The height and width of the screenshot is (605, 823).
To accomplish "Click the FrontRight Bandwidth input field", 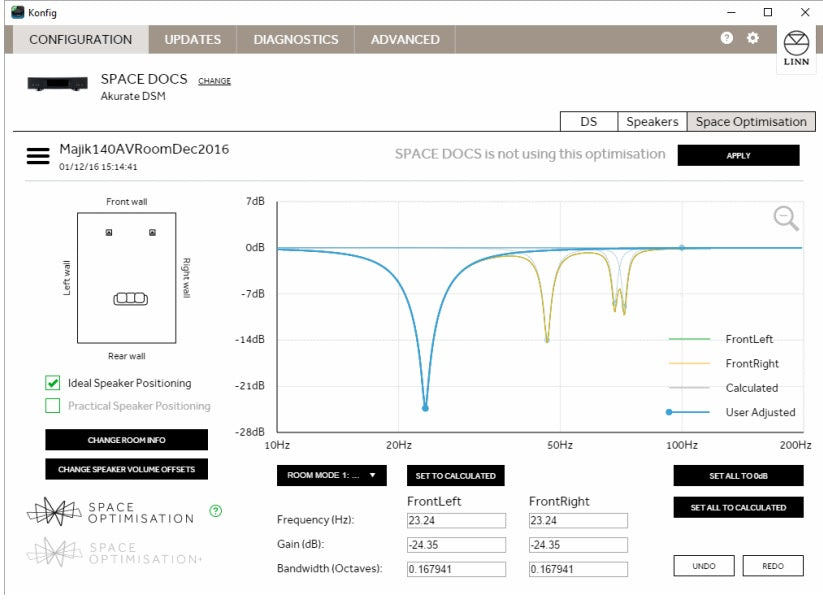I will click(x=577, y=569).
